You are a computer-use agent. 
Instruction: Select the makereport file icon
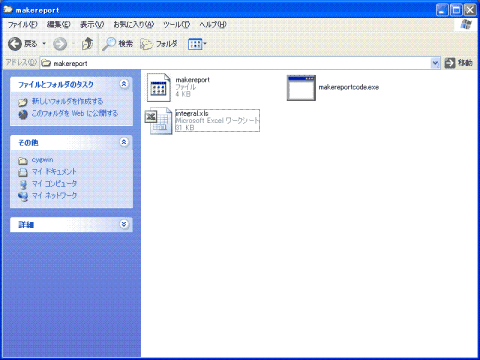point(159,87)
